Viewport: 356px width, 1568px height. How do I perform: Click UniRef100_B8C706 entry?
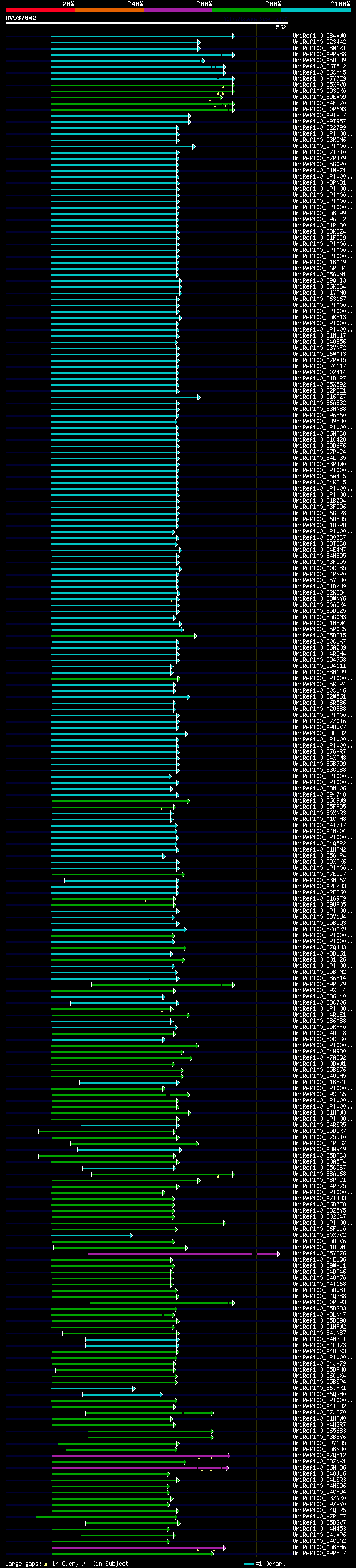[x=319, y=1002]
